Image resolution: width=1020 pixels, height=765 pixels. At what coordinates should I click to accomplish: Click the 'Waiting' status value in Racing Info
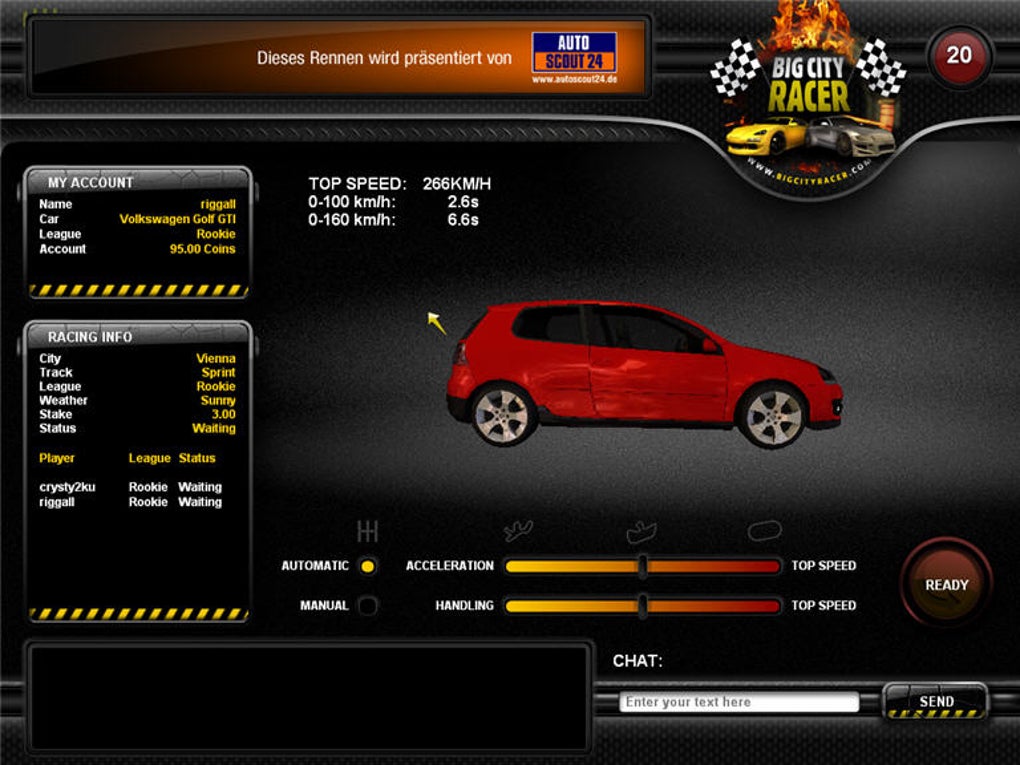[214, 429]
